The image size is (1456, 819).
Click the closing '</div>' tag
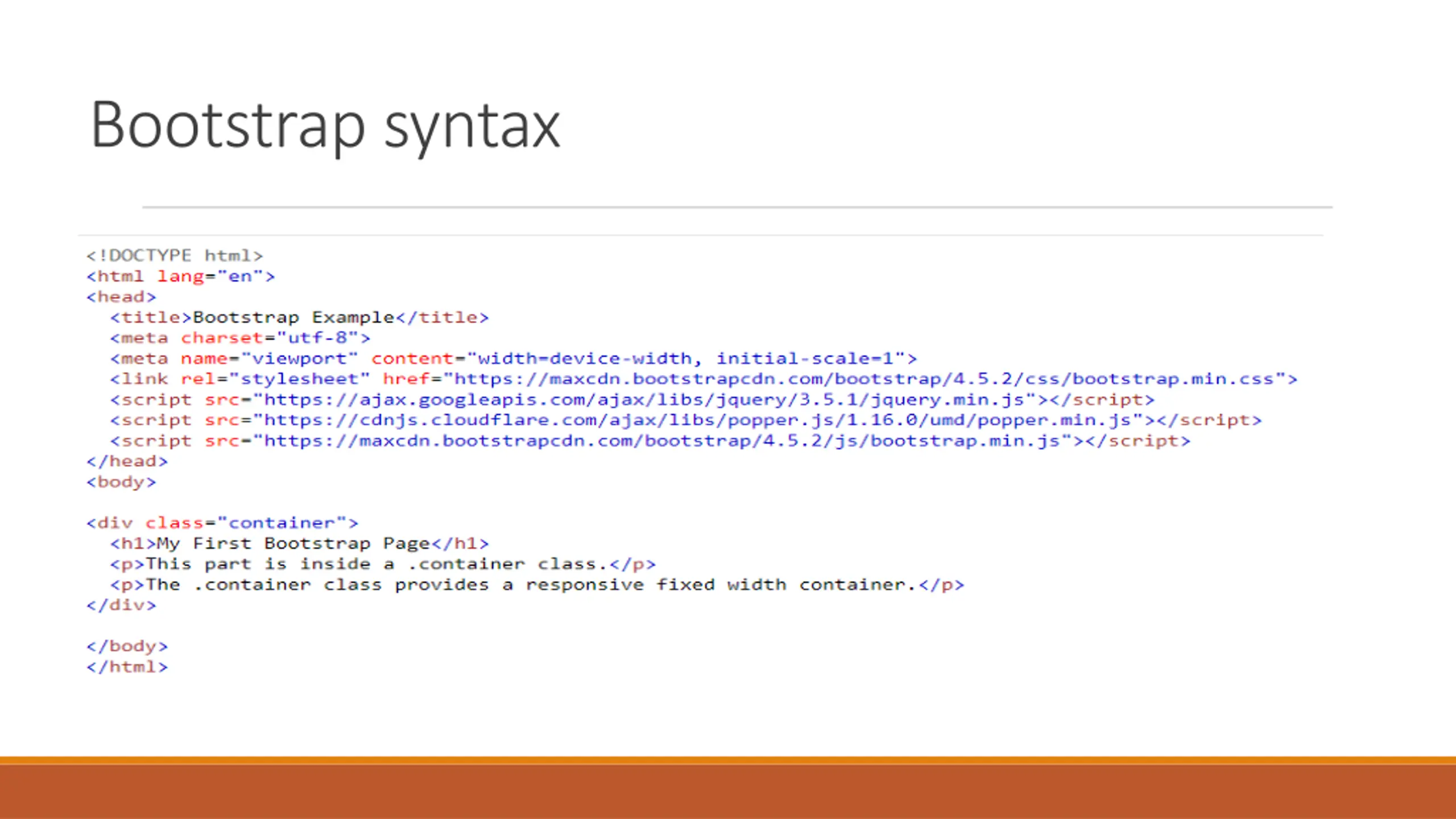(121, 605)
